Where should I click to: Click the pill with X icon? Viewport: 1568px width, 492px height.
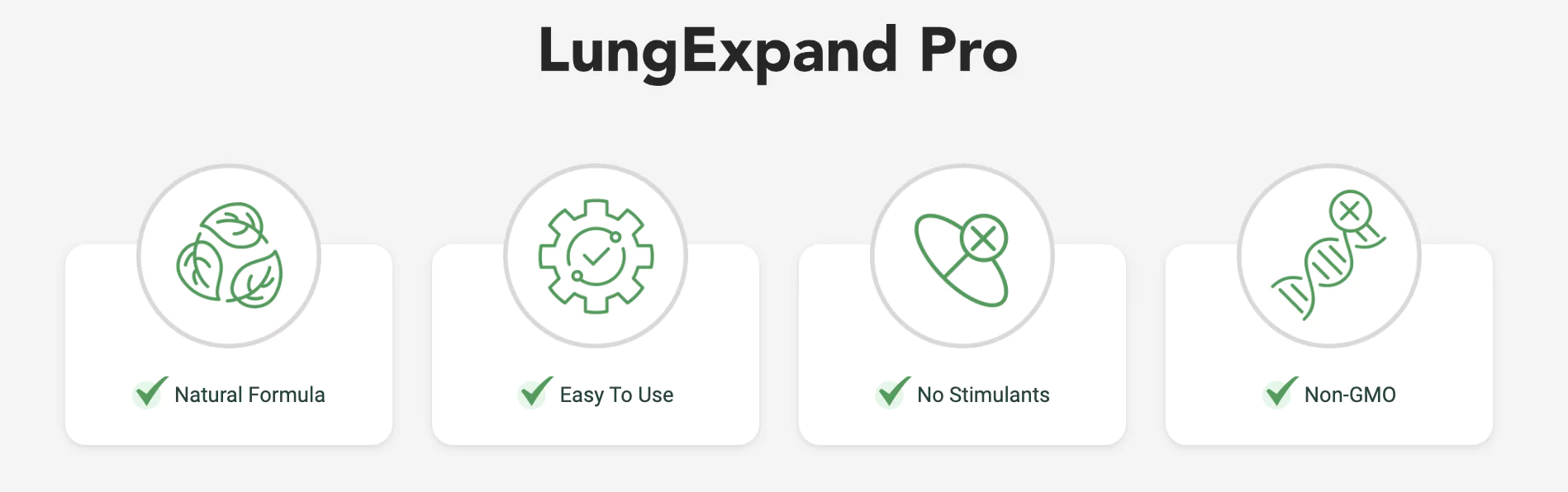tap(962, 259)
